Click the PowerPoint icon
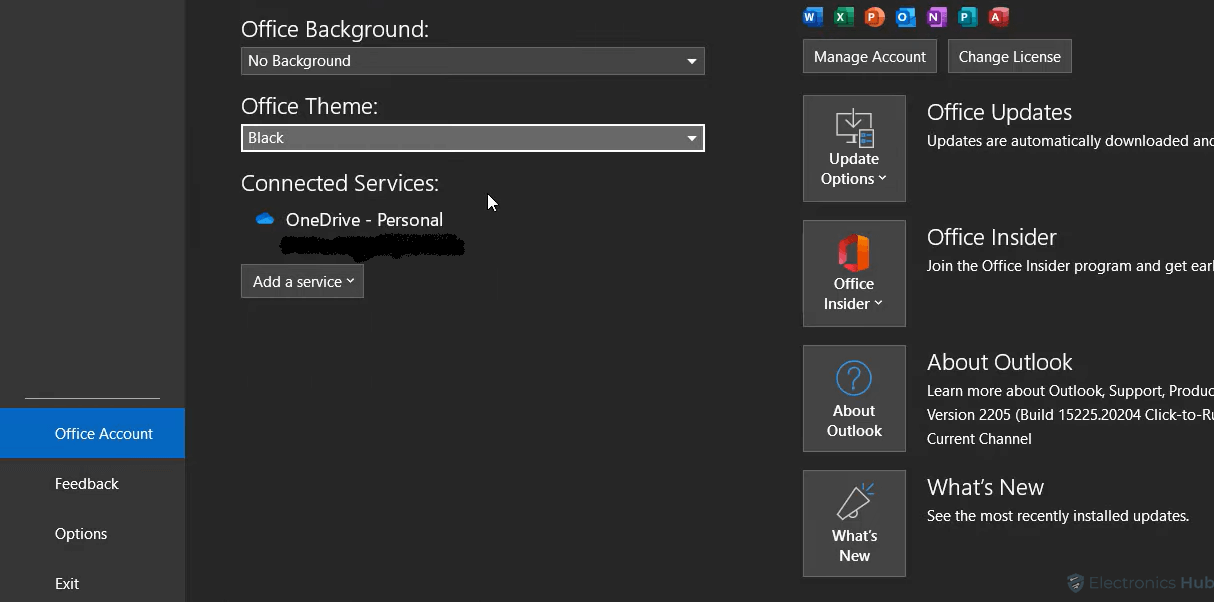The width and height of the screenshot is (1214, 602). click(x=874, y=16)
